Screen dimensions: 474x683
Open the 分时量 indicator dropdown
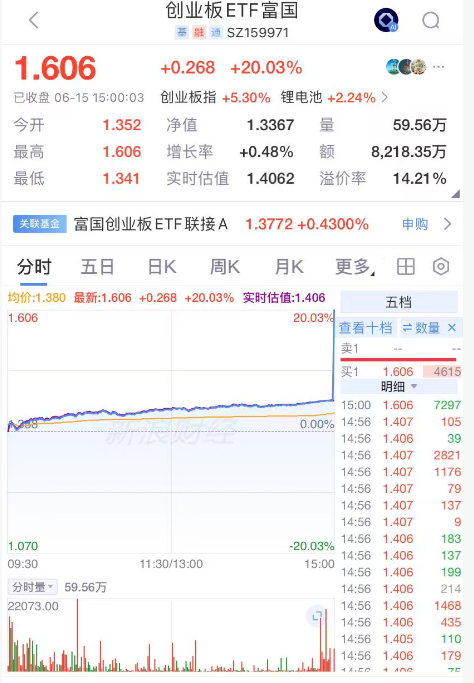coord(32,587)
